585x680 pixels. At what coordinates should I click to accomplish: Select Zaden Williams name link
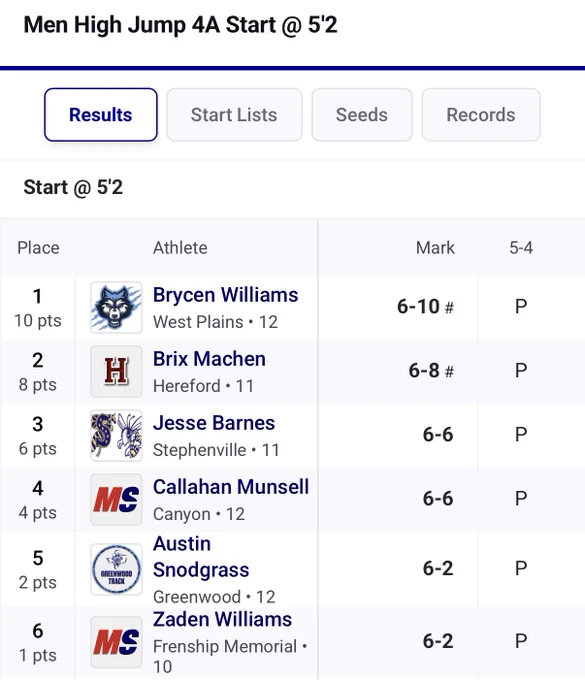click(222, 619)
